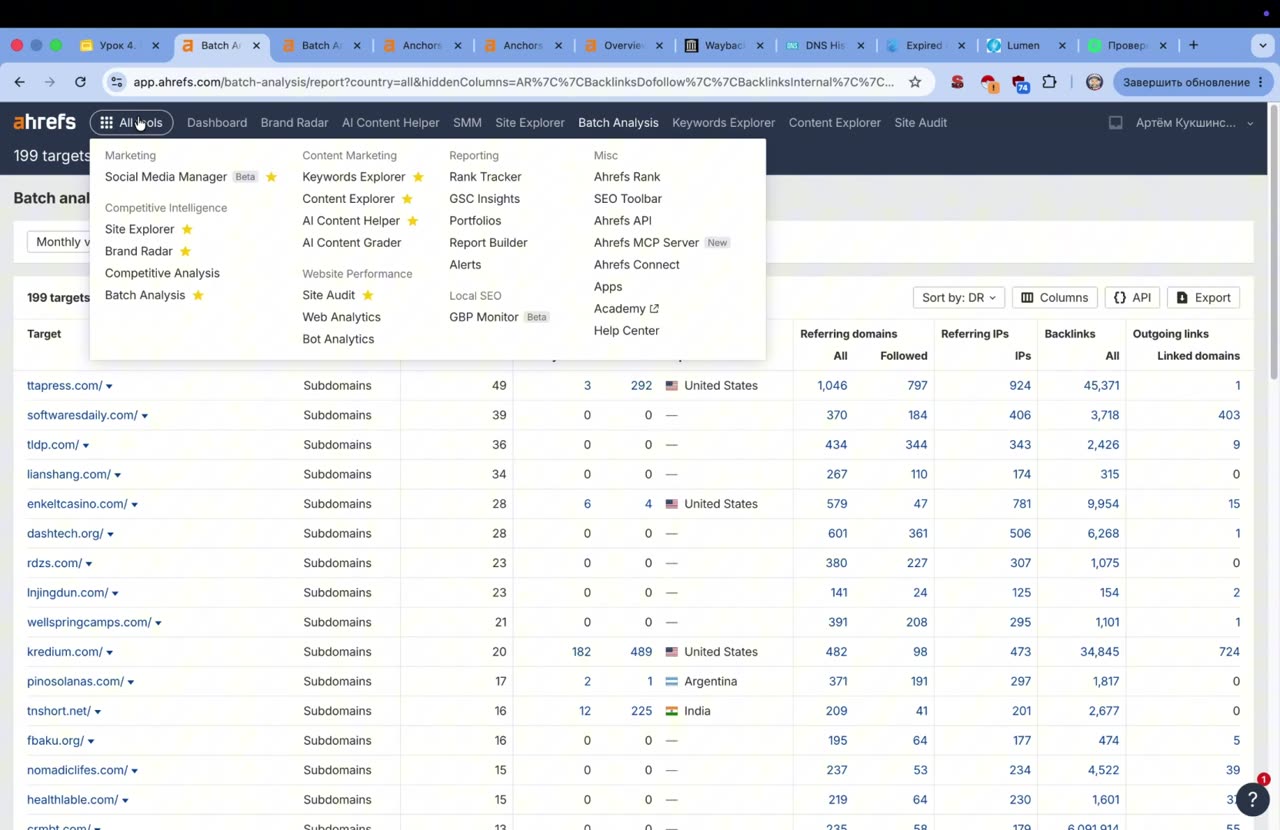Expand the pinosolanas.com/ target dropdown arrow
Viewport: 1280px width, 830px height.
click(x=131, y=682)
